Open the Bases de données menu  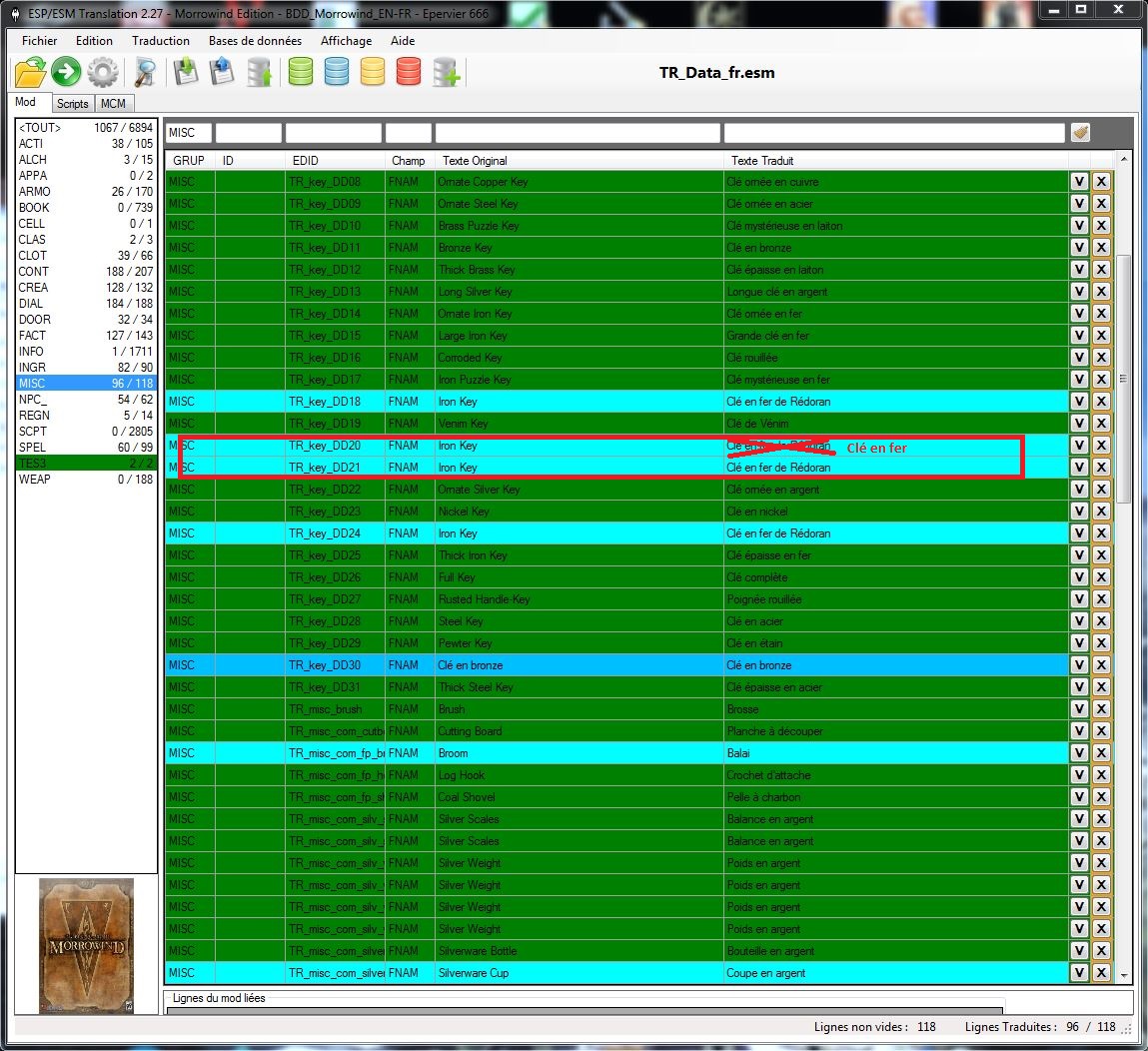(255, 41)
